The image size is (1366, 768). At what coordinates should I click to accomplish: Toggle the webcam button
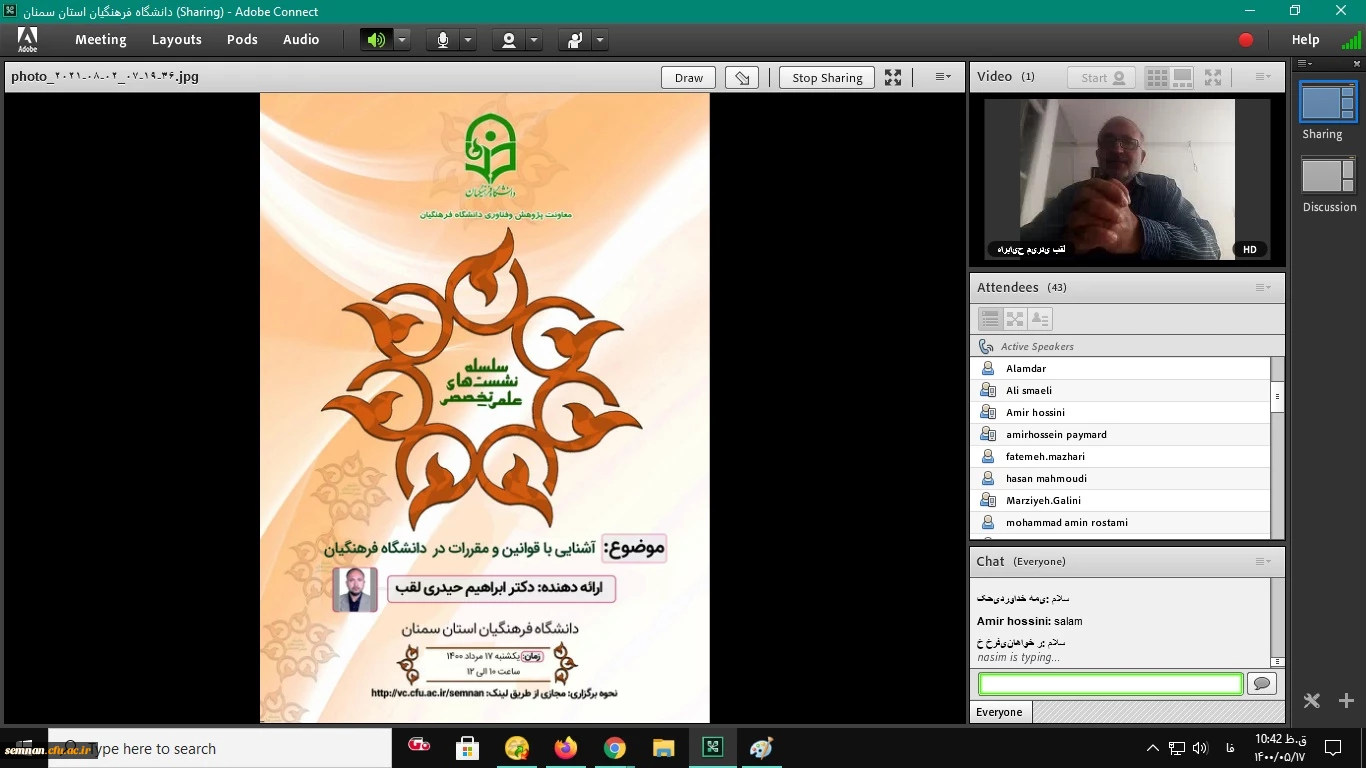(x=509, y=40)
